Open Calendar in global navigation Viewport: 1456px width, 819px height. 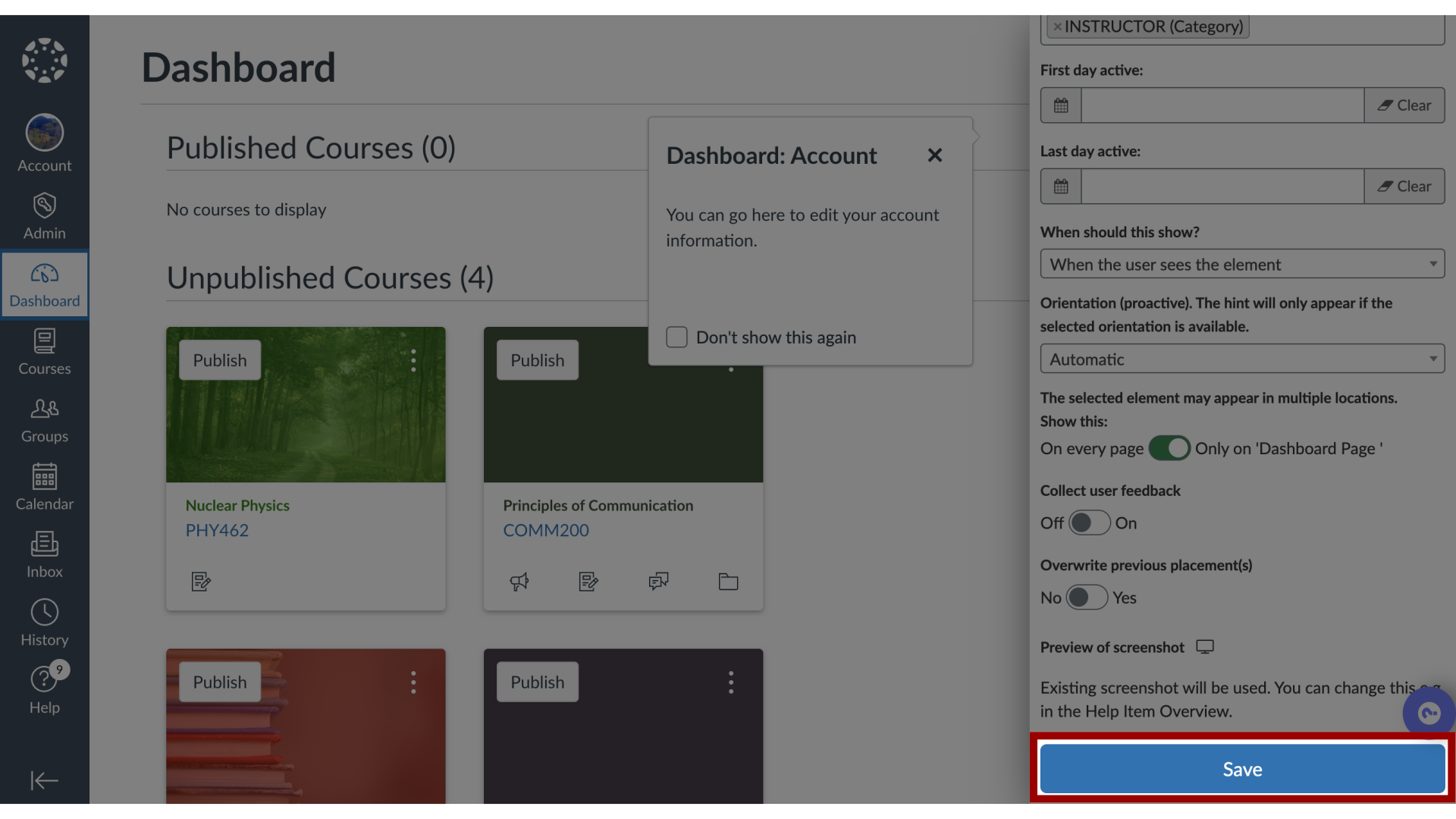click(45, 488)
